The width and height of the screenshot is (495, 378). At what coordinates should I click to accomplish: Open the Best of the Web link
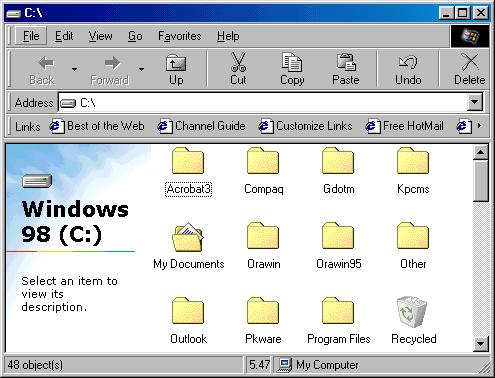coord(97,126)
